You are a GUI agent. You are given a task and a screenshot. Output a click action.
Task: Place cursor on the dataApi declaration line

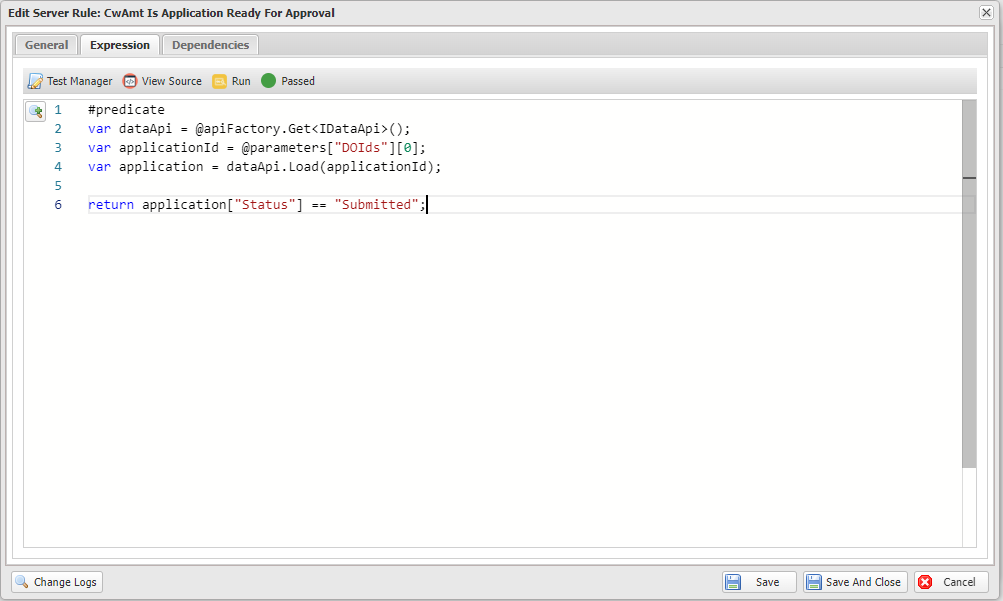coord(249,129)
